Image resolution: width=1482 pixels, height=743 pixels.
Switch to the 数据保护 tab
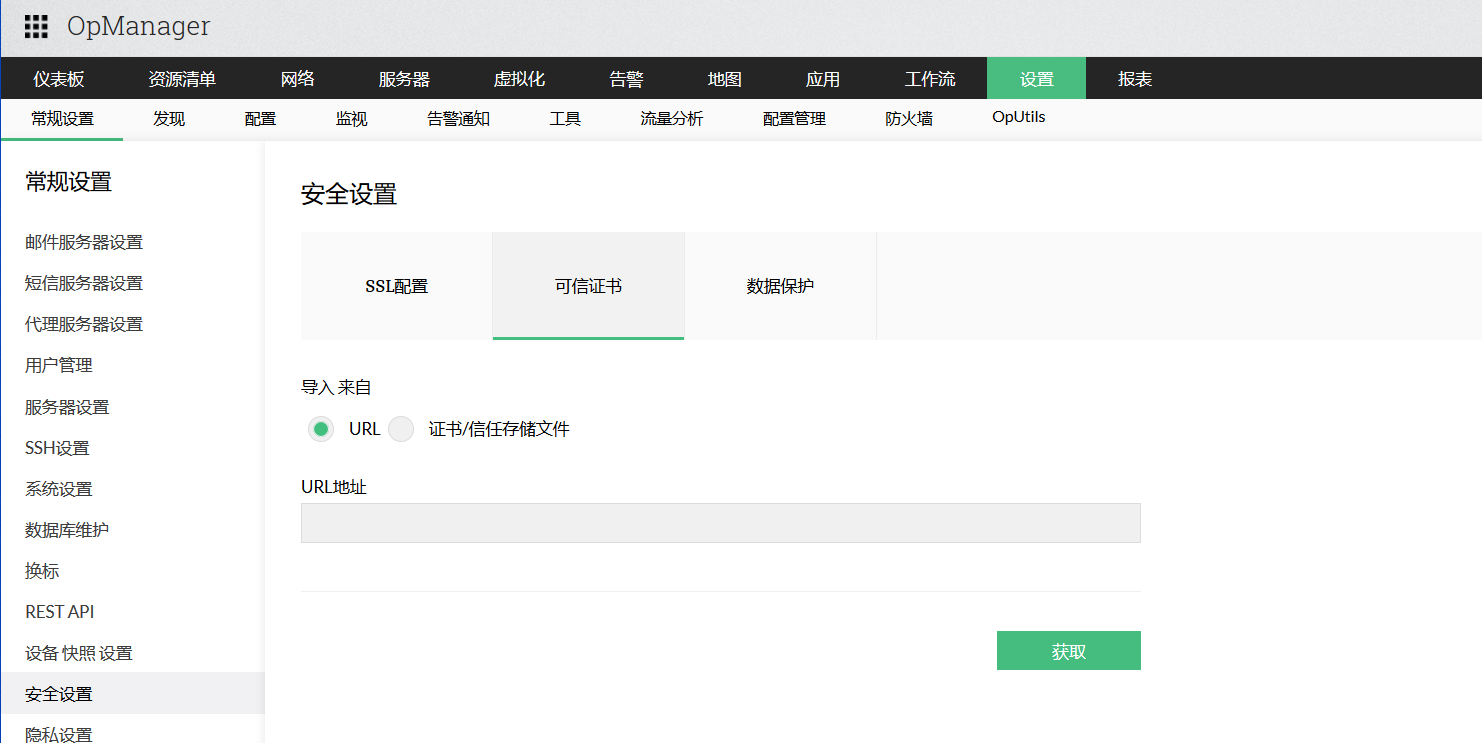(780, 285)
